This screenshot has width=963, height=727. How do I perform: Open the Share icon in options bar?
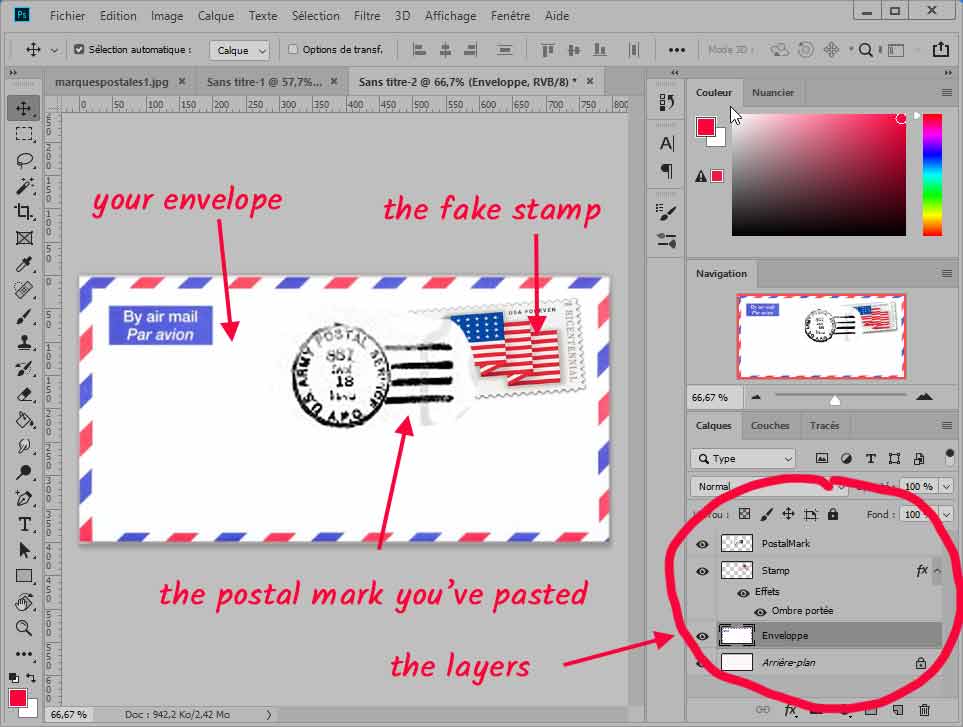pos(940,50)
